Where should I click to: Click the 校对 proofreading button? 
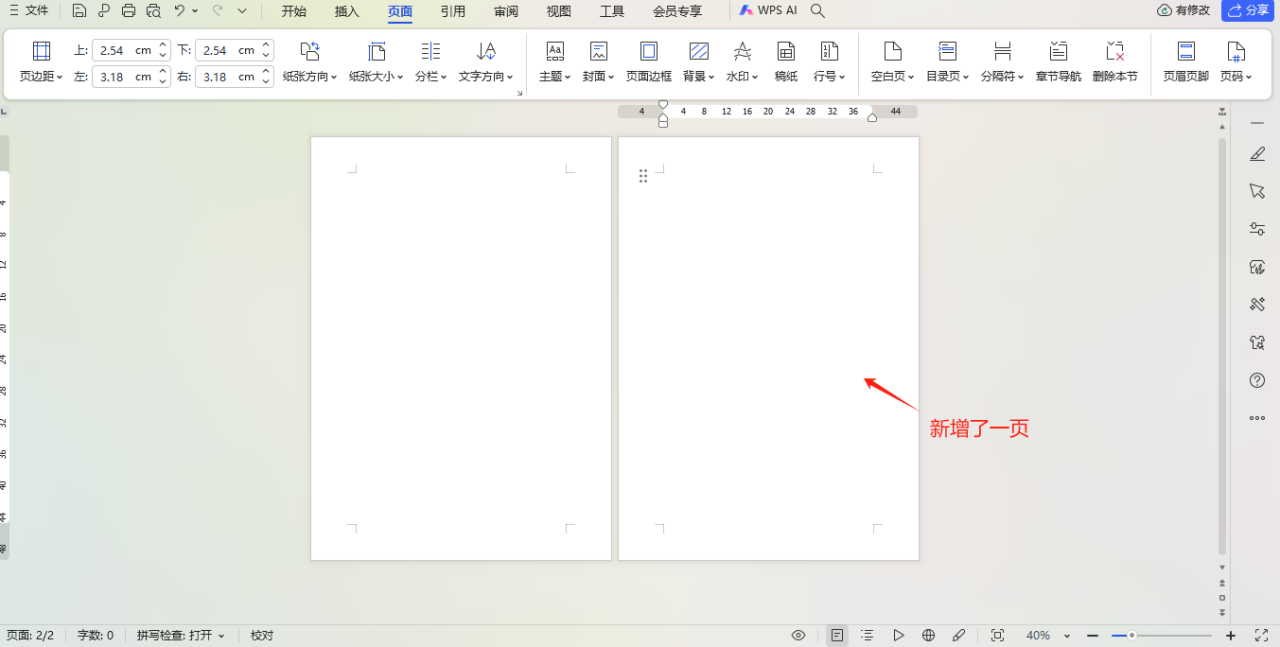pyautogui.click(x=262, y=635)
